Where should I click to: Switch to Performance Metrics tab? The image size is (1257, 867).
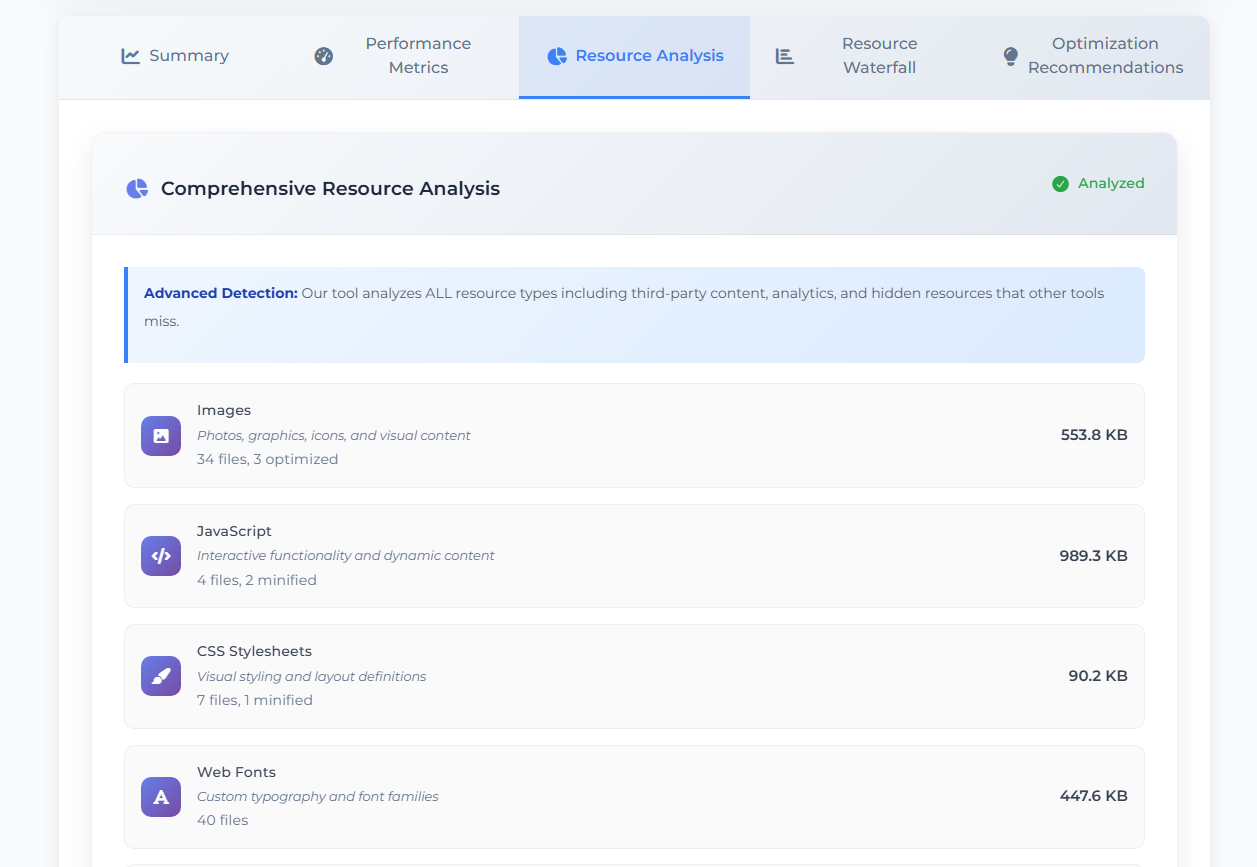404,56
